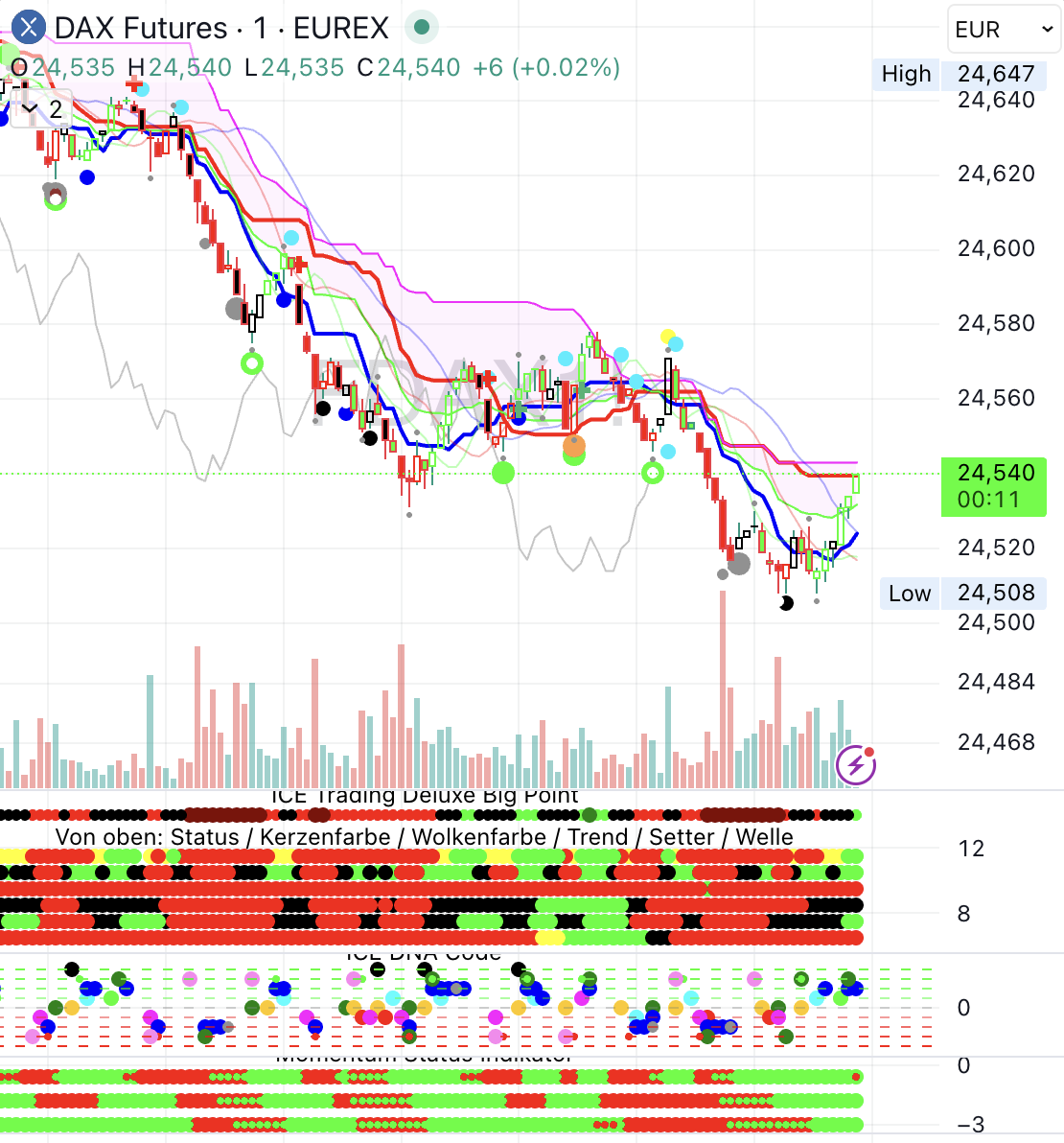Click the ICE DNA Code indicator title

pos(423,954)
